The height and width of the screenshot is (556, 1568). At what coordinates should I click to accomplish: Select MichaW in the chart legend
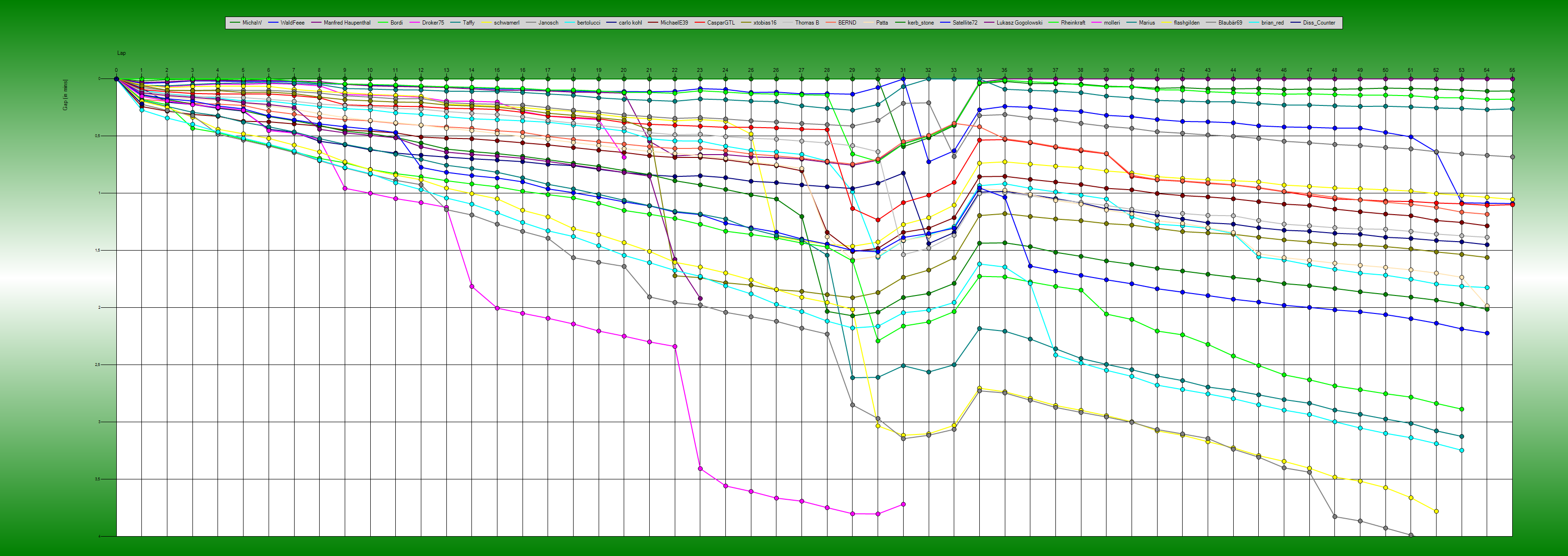coord(252,23)
